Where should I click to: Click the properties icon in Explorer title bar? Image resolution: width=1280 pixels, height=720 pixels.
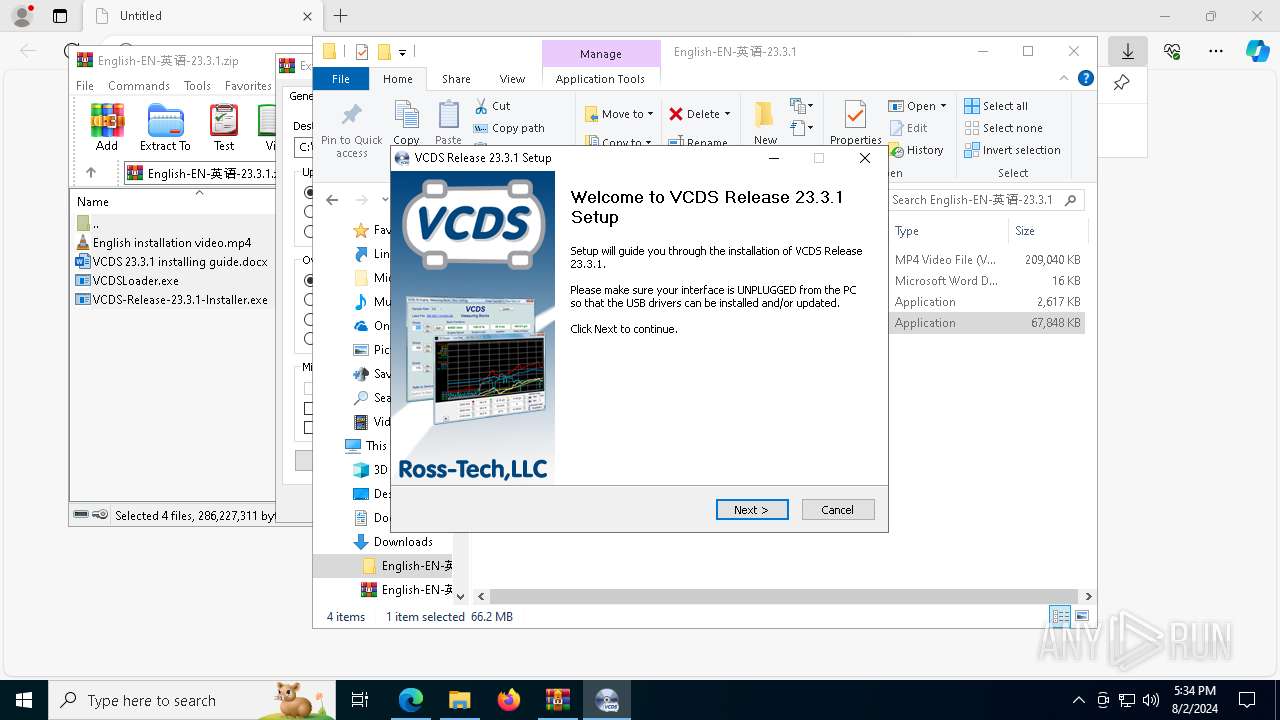coord(362,52)
